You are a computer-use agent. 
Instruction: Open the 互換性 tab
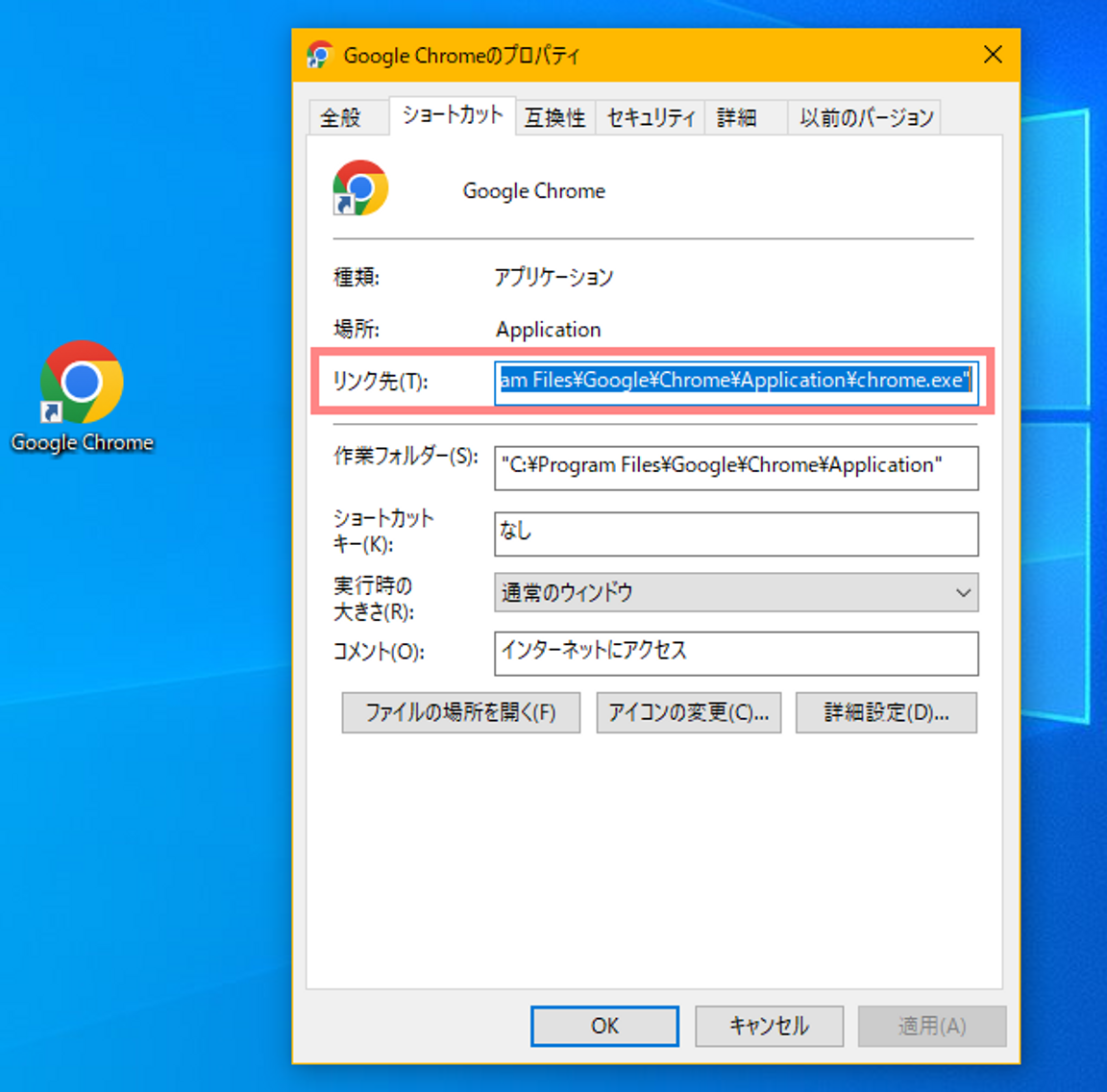[554, 117]
